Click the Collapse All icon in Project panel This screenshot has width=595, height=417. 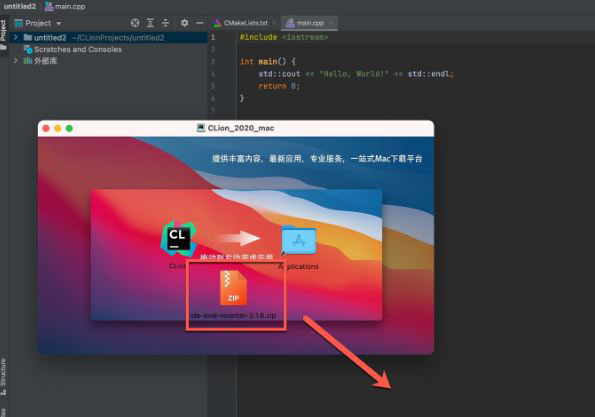[165, 23]
